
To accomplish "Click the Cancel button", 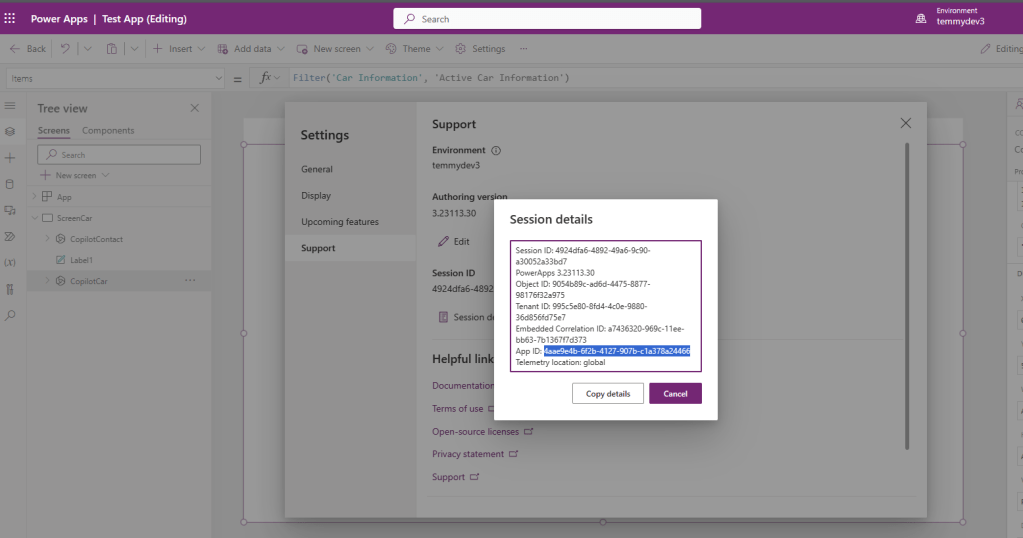I will tap(675, 393).
